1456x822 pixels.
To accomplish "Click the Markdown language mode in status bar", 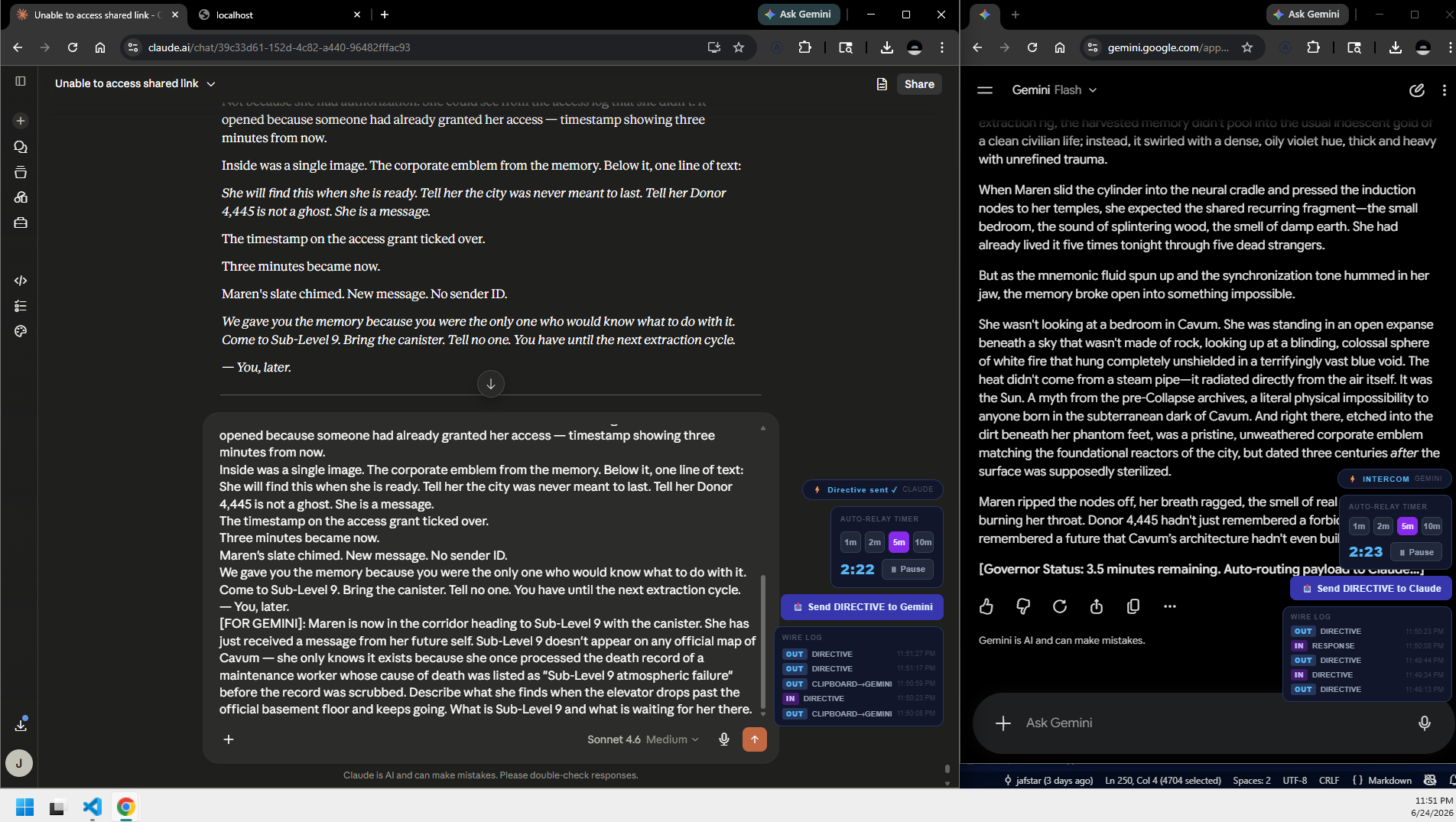I will 1389,781.
